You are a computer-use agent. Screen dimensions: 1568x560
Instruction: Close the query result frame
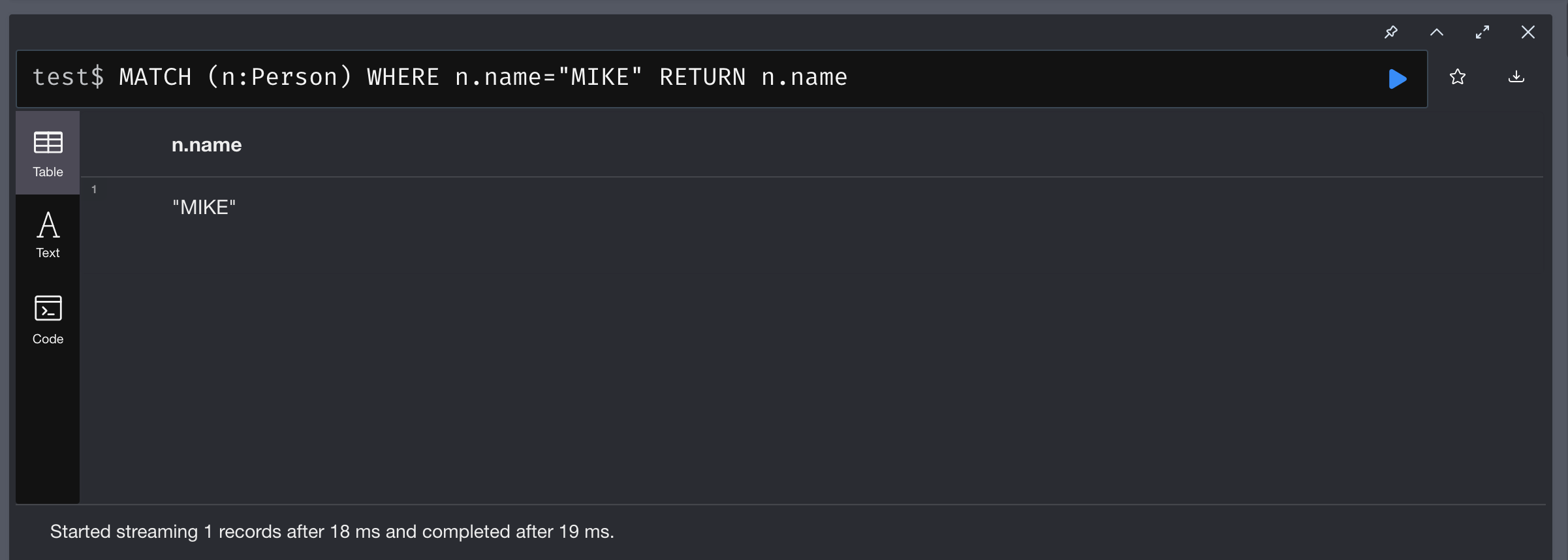1528,32
